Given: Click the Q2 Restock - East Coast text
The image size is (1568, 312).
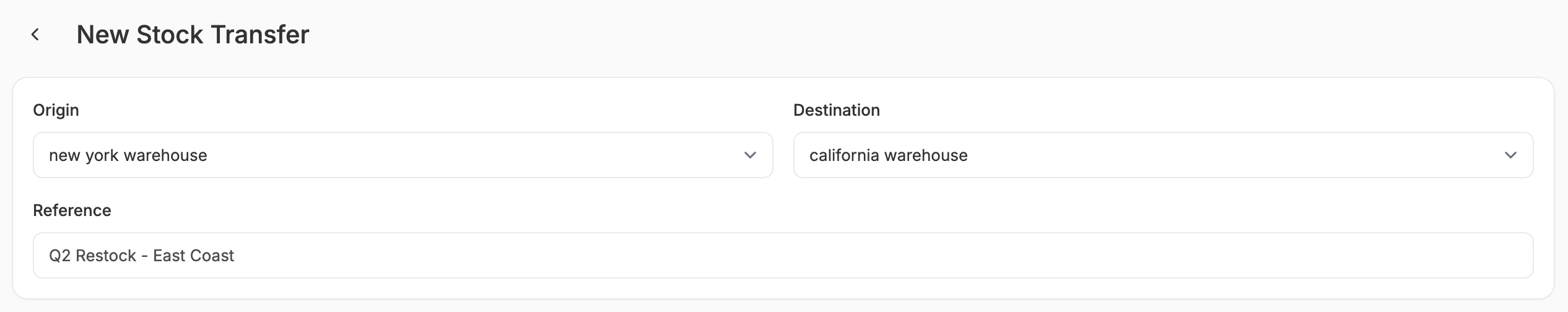Looking at the screenshot, I should 141,256.
